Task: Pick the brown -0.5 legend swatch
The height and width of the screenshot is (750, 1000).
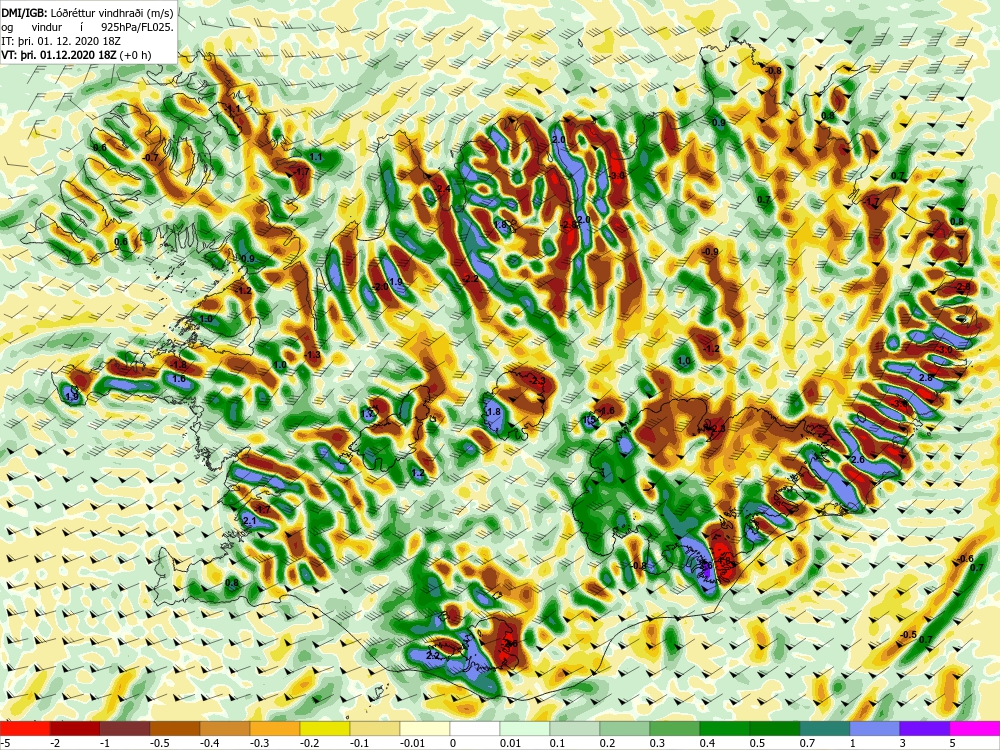Action: (x=175, y=728)
